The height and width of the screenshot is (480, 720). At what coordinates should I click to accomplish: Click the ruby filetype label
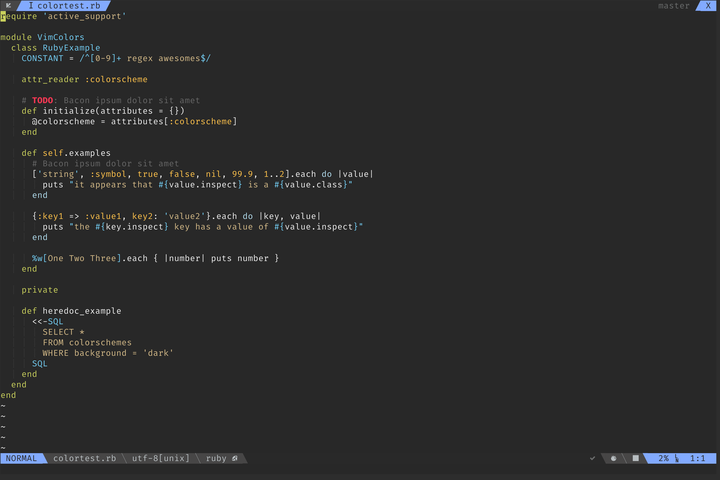(216, 458)
